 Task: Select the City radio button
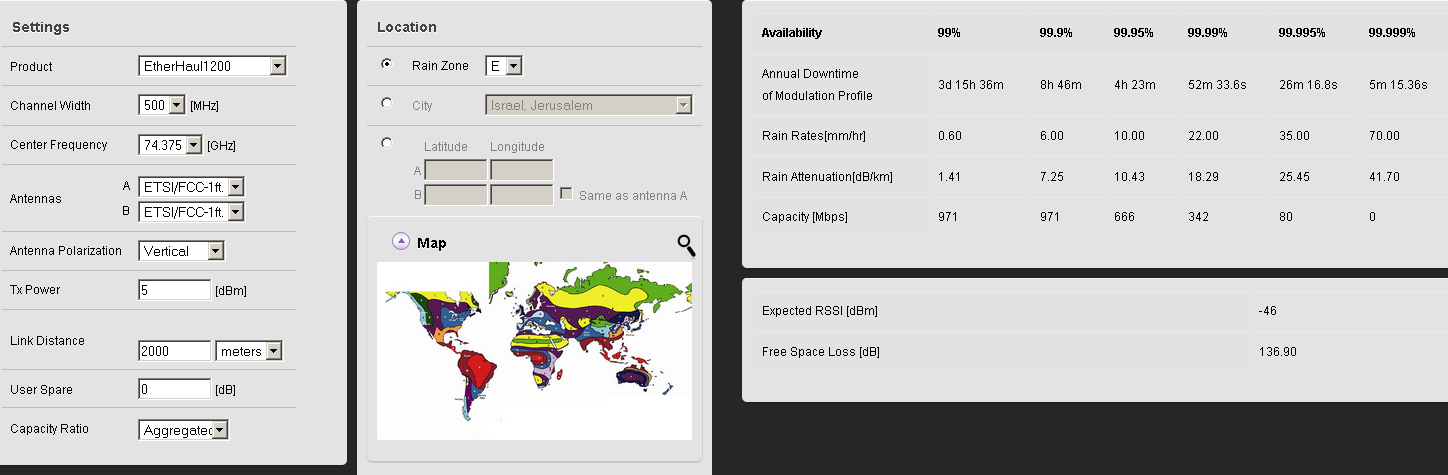[x=387, y=103]
